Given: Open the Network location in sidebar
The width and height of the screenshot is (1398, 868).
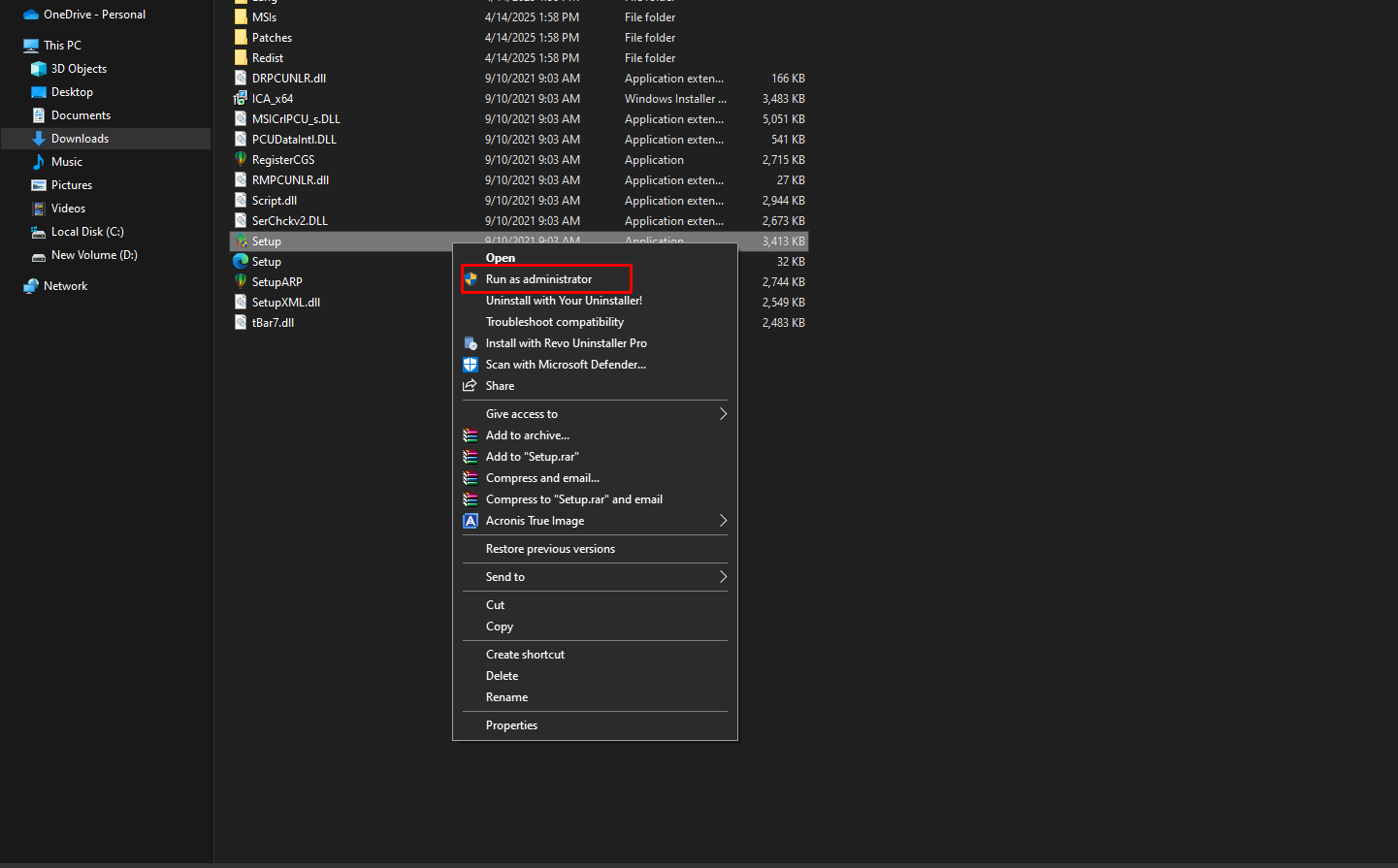Looking at the screenshot, I should (x=65, y=286).
